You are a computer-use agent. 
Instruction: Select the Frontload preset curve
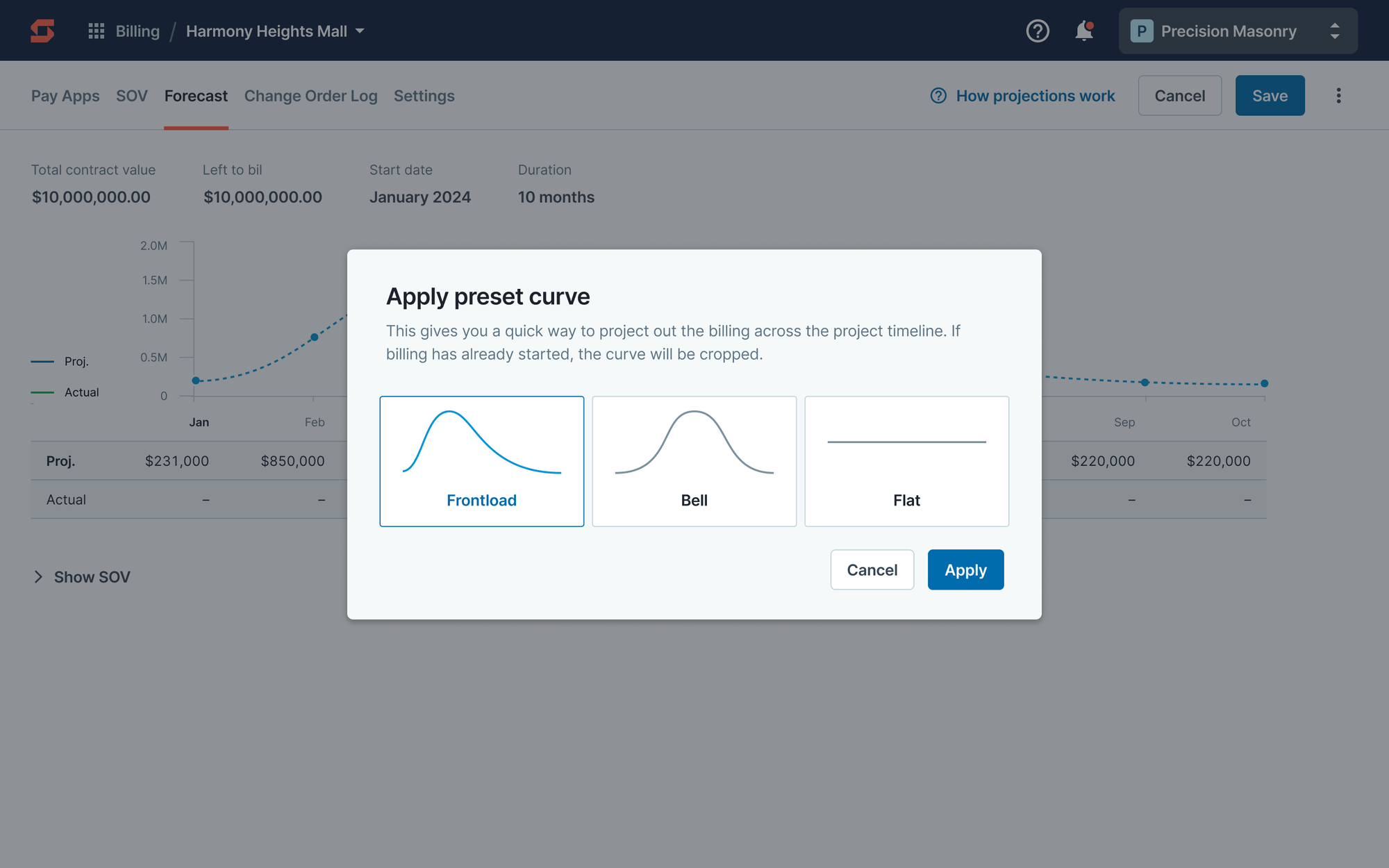coord(481,461)
